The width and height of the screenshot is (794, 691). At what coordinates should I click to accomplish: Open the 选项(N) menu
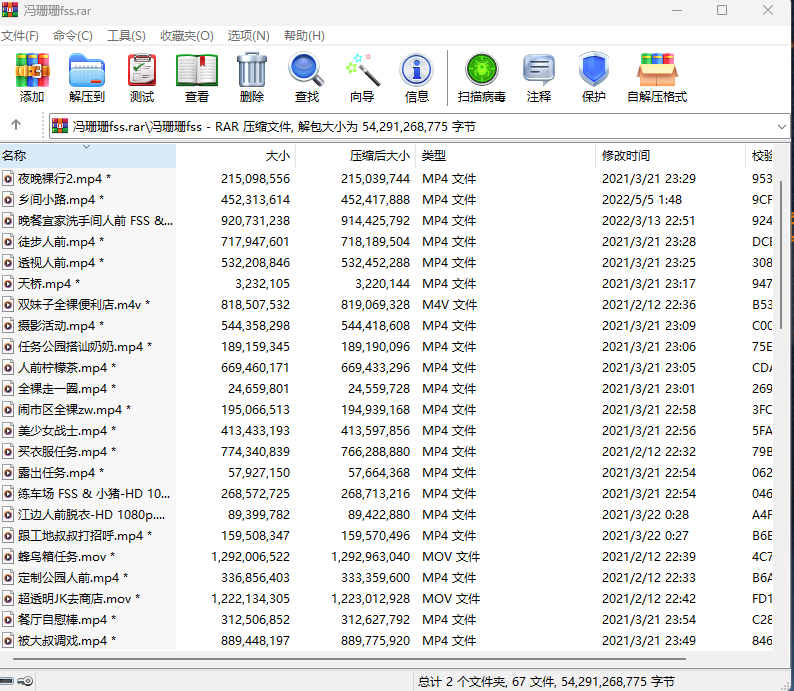(x=249, y=36)
